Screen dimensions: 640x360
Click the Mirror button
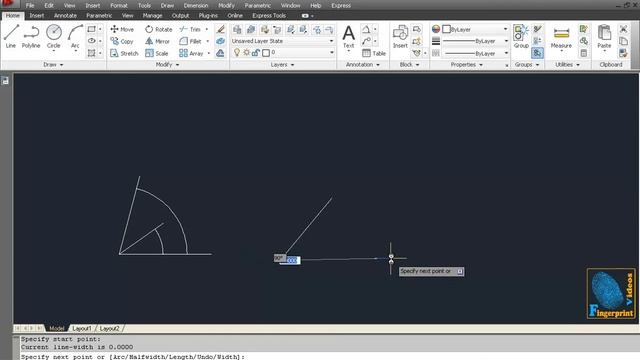158,41
